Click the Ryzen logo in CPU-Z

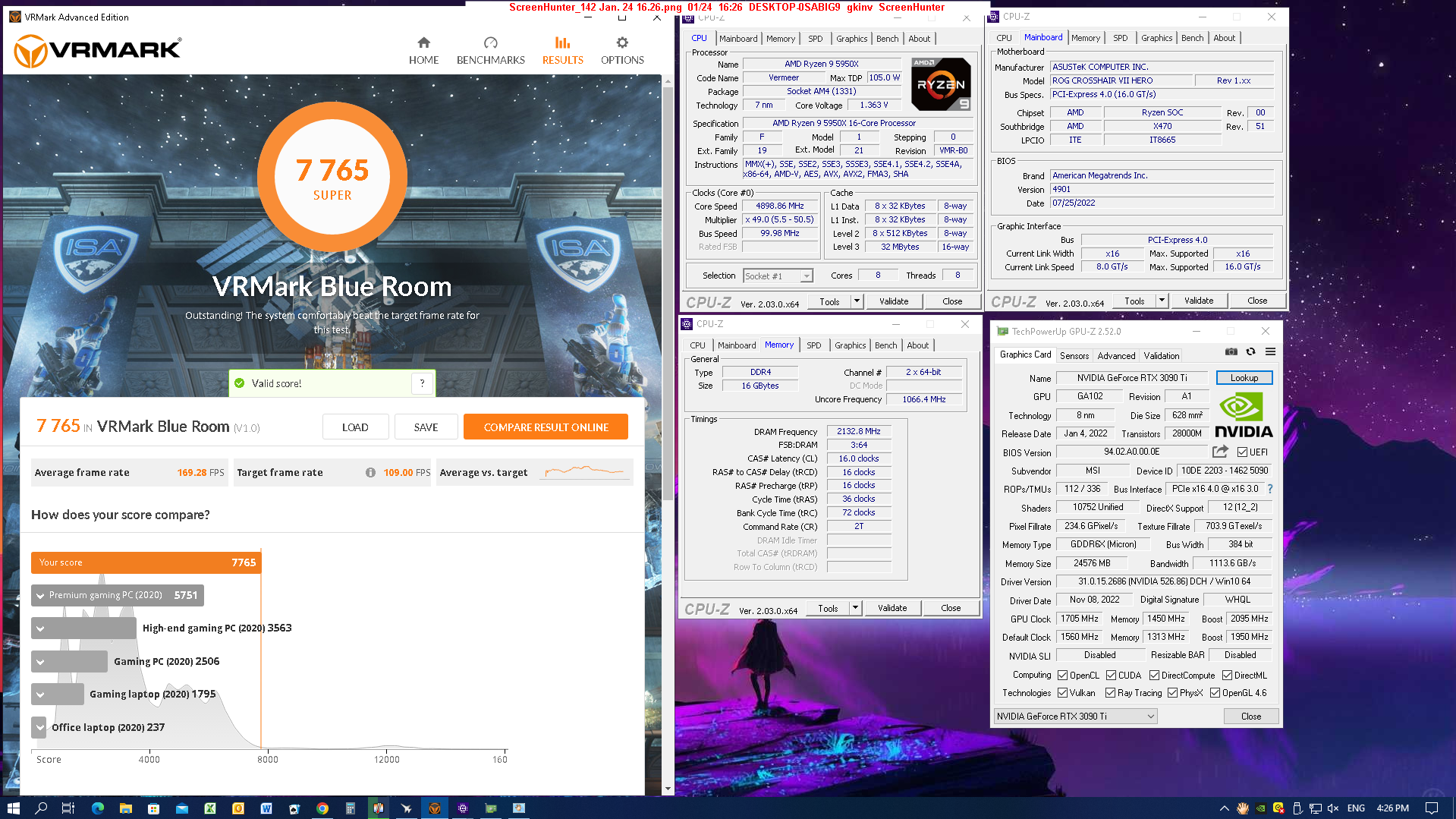point(941,84)
